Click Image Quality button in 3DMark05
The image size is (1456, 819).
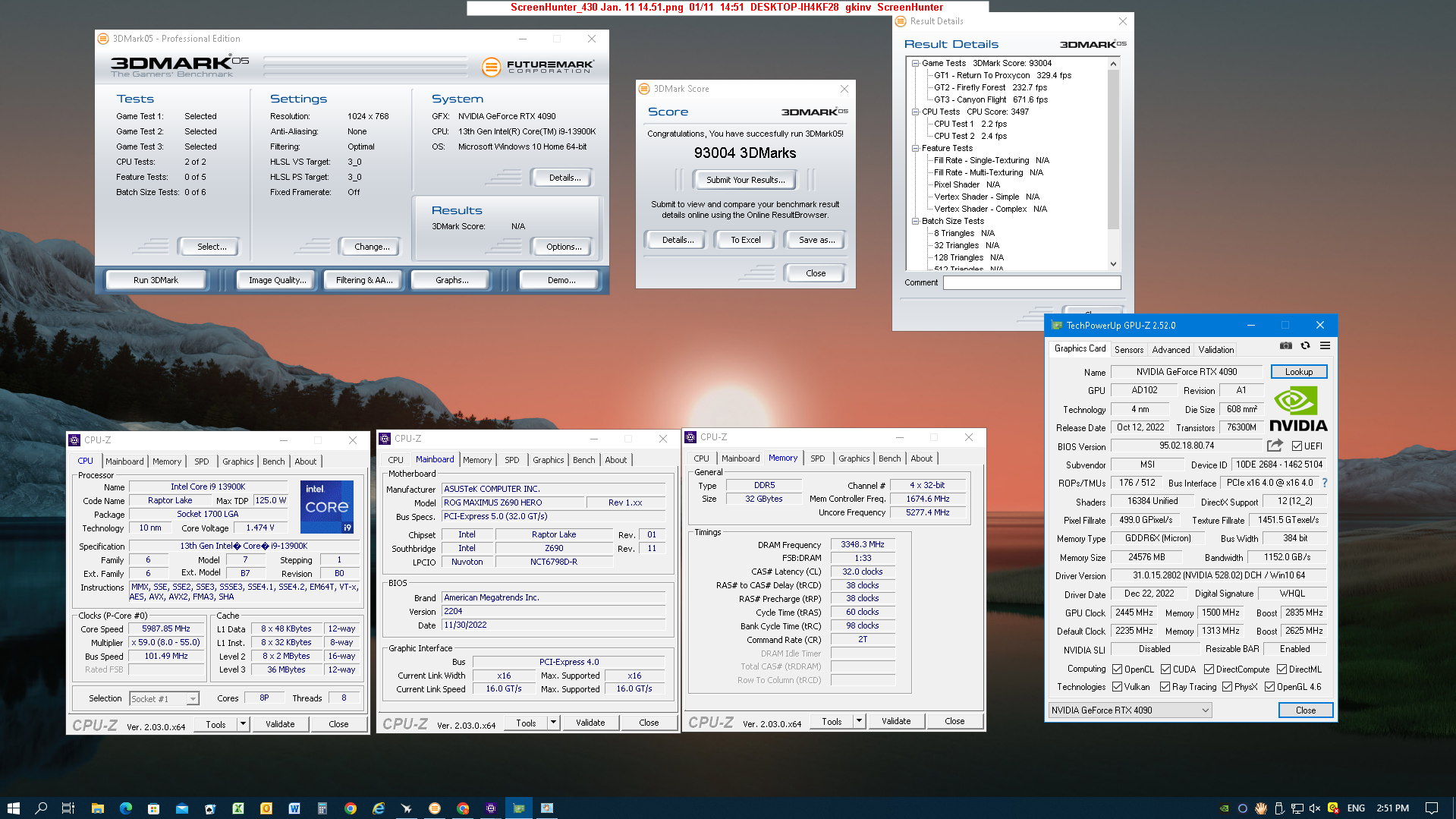tap(277, 280)
